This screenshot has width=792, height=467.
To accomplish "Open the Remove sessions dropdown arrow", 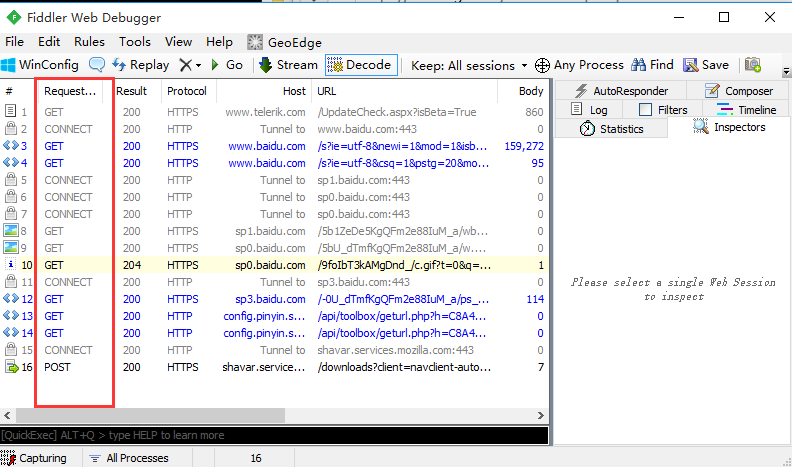I will tap(199, 66).
